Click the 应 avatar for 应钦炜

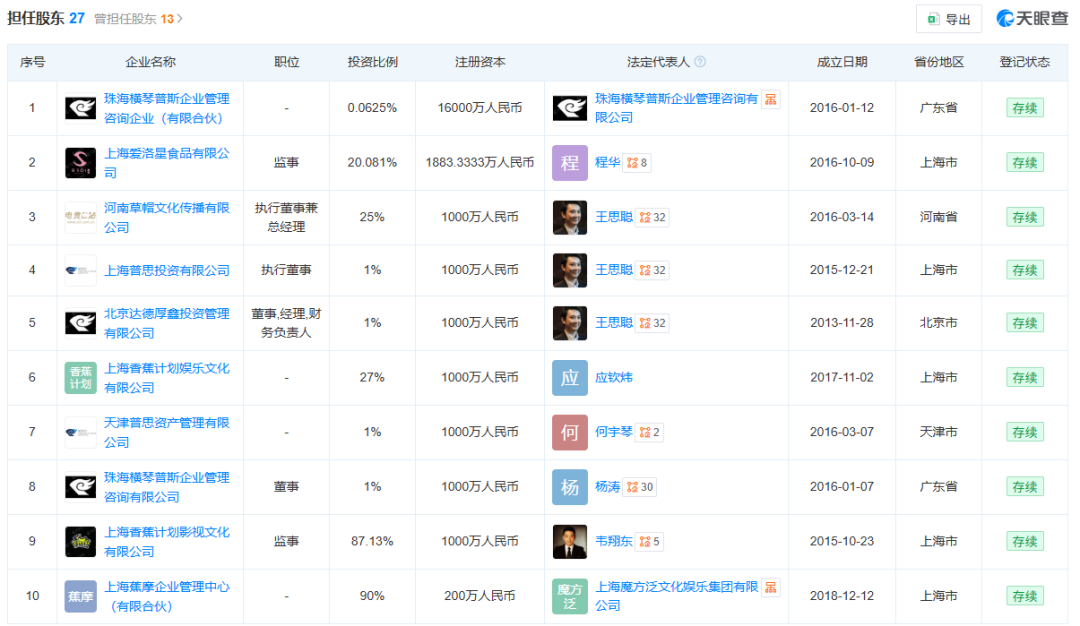click(570, 377)
